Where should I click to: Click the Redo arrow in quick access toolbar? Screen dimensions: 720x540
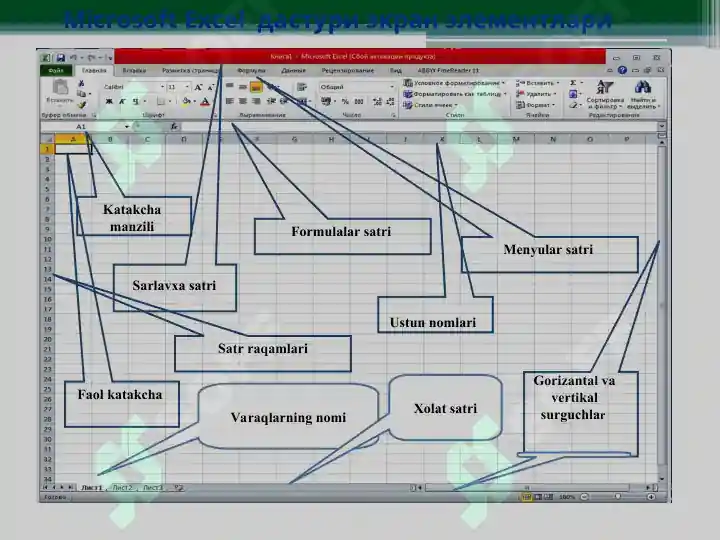91,58
